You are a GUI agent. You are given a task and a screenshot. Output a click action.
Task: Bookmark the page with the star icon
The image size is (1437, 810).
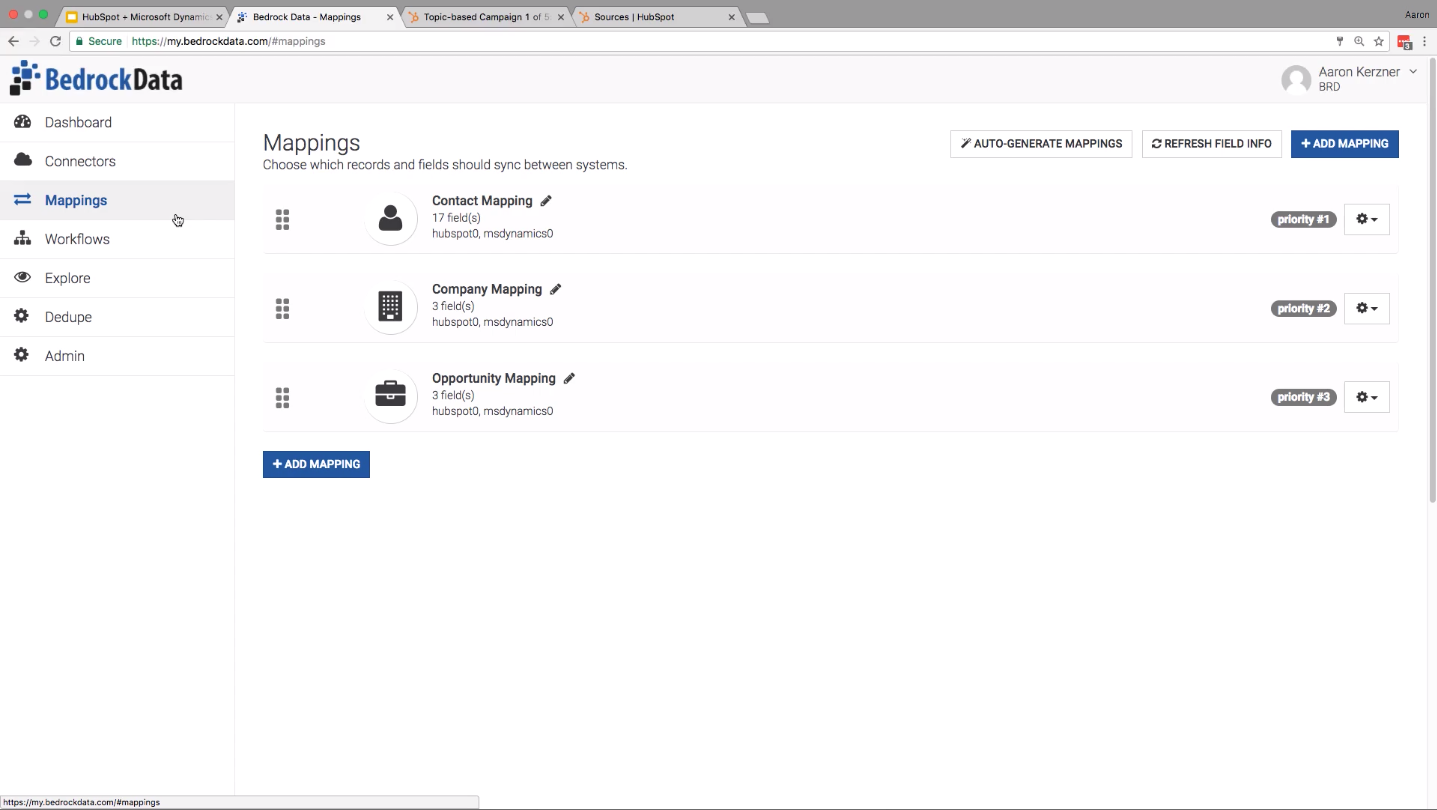1379,41
